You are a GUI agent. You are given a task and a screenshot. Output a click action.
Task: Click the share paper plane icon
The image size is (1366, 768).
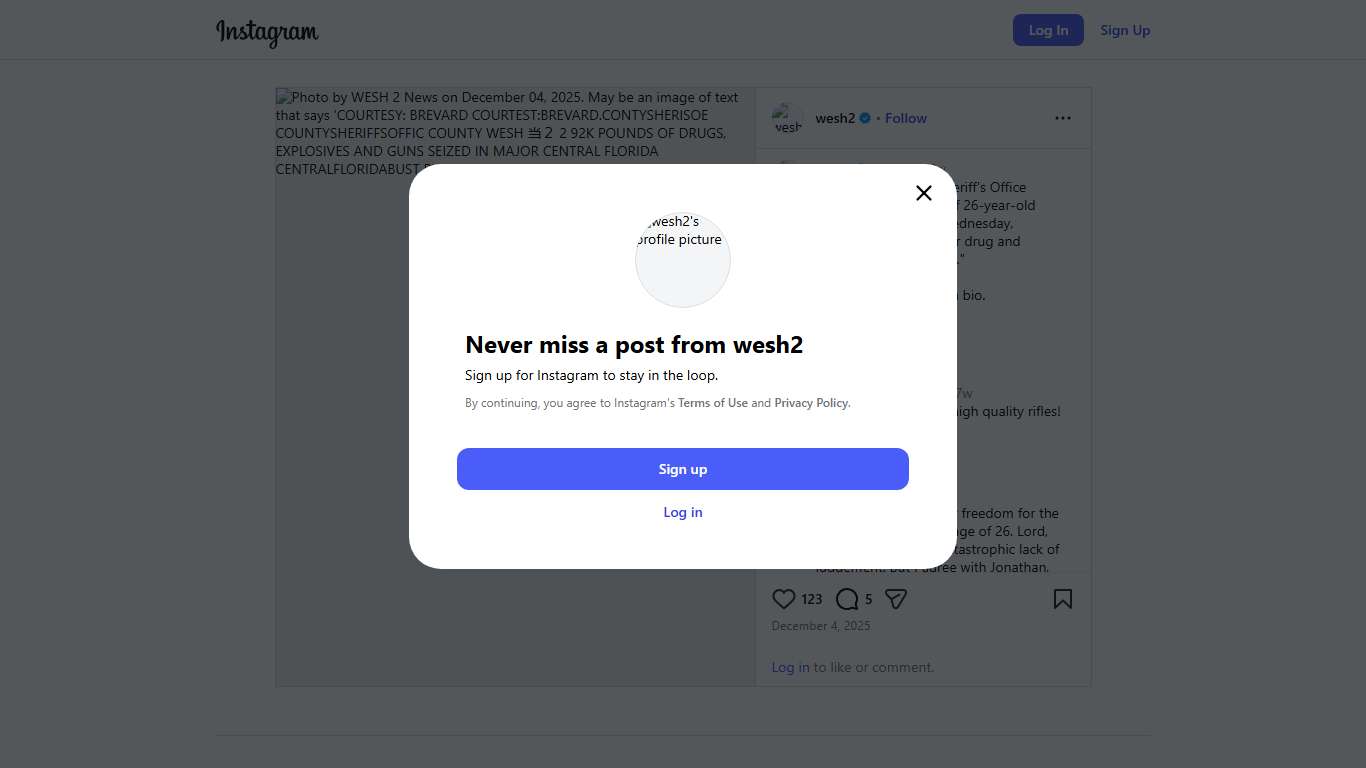[x=896, y=599]
